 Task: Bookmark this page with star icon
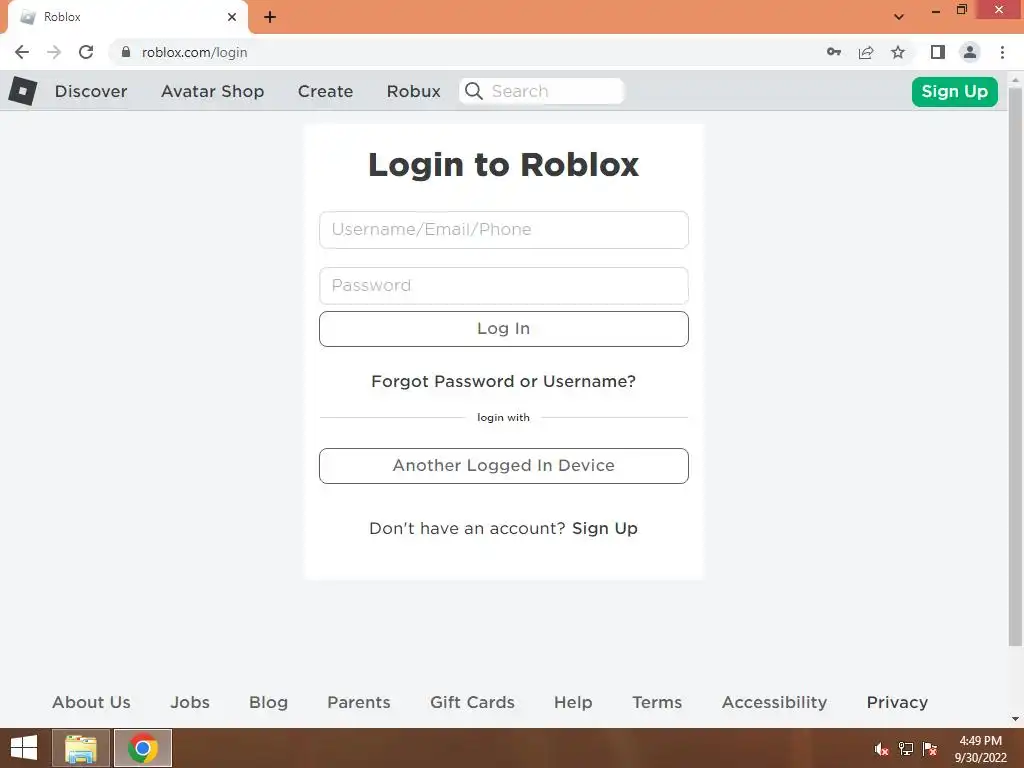click(x=898, y=52)
